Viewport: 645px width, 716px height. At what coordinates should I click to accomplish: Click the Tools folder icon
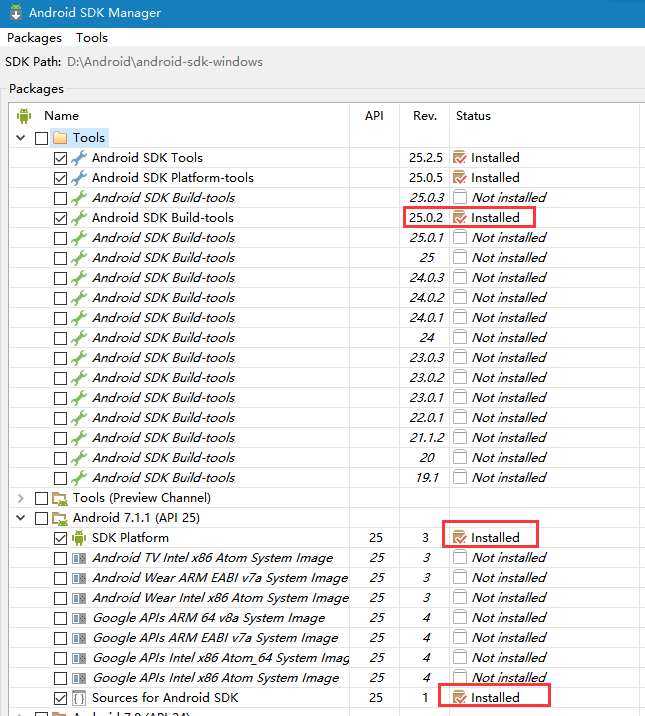(60, 137)
